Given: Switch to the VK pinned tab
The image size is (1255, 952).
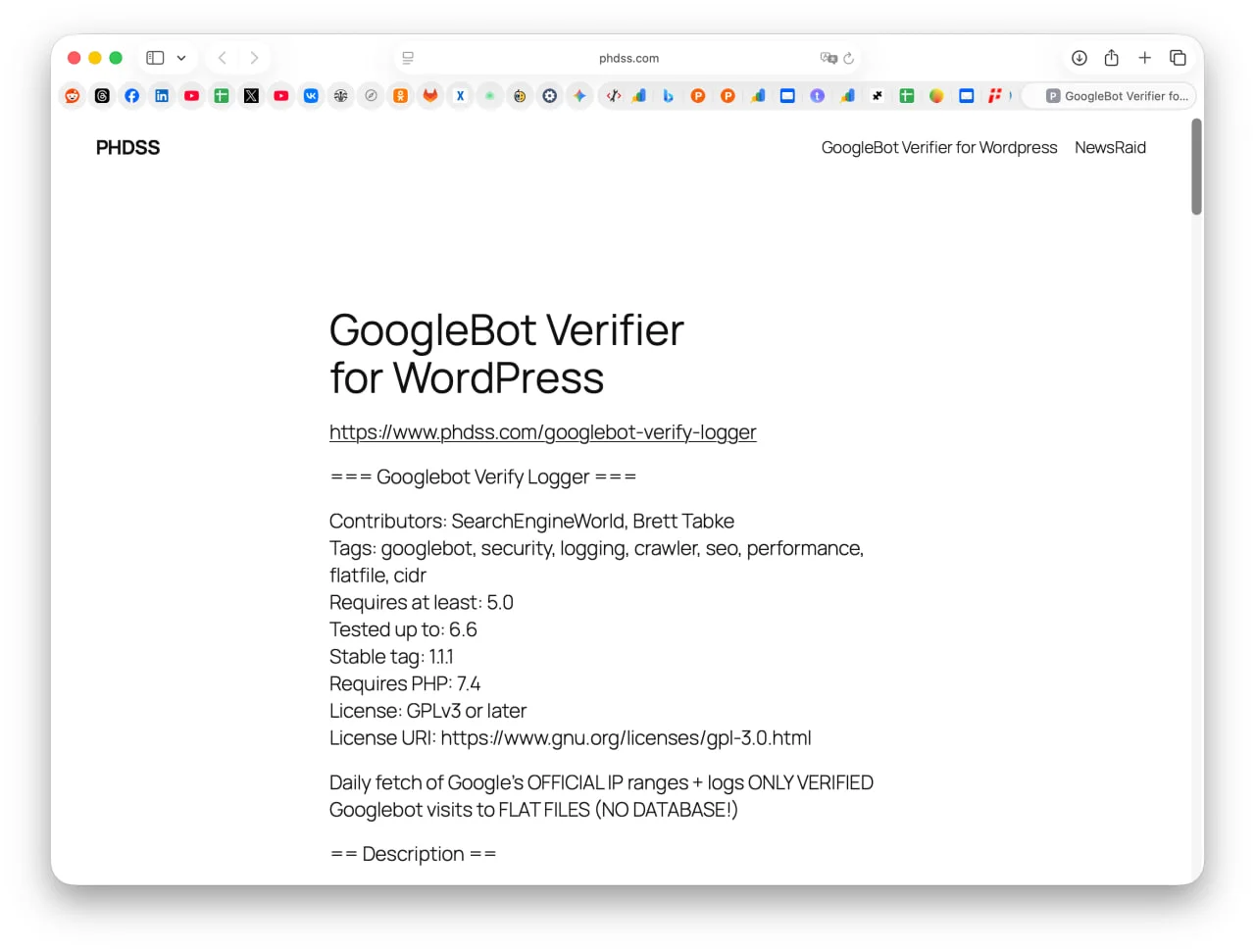Looking at the screenshot, I should [x=311, y=96].
